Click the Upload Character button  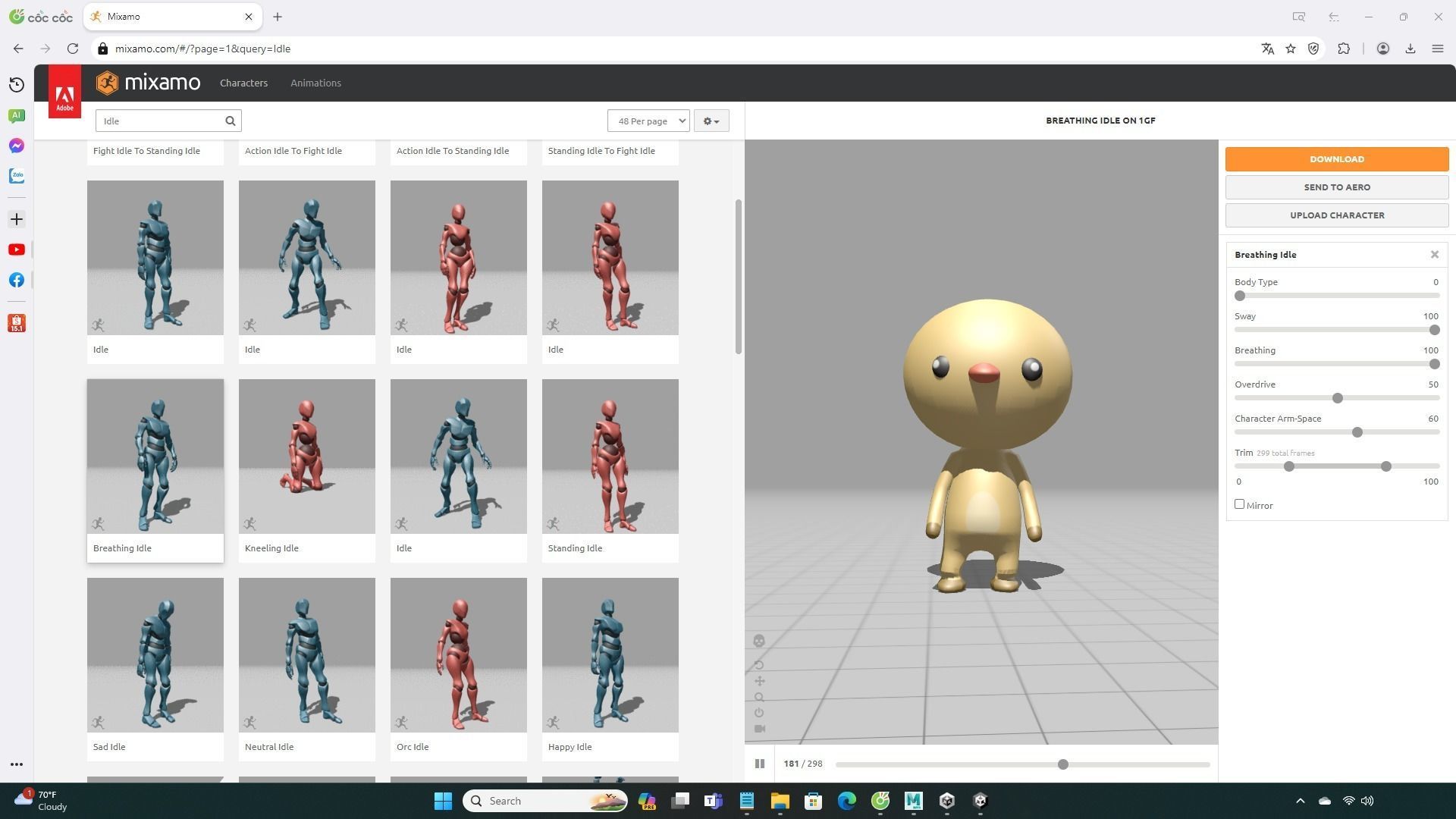[x=1336, y=215]
